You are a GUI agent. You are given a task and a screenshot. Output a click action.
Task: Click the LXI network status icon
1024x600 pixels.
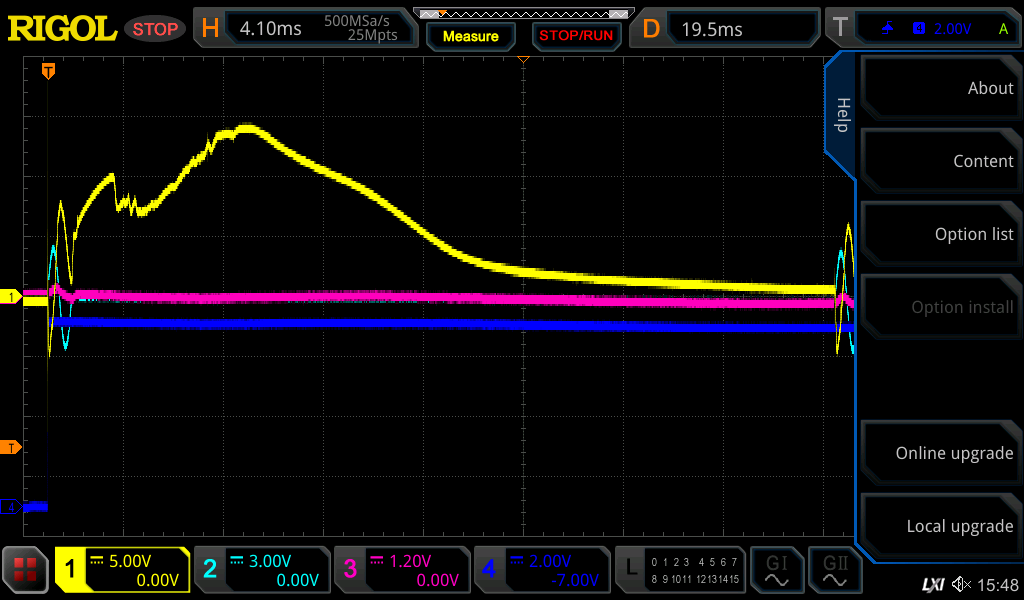coord(932,584)
